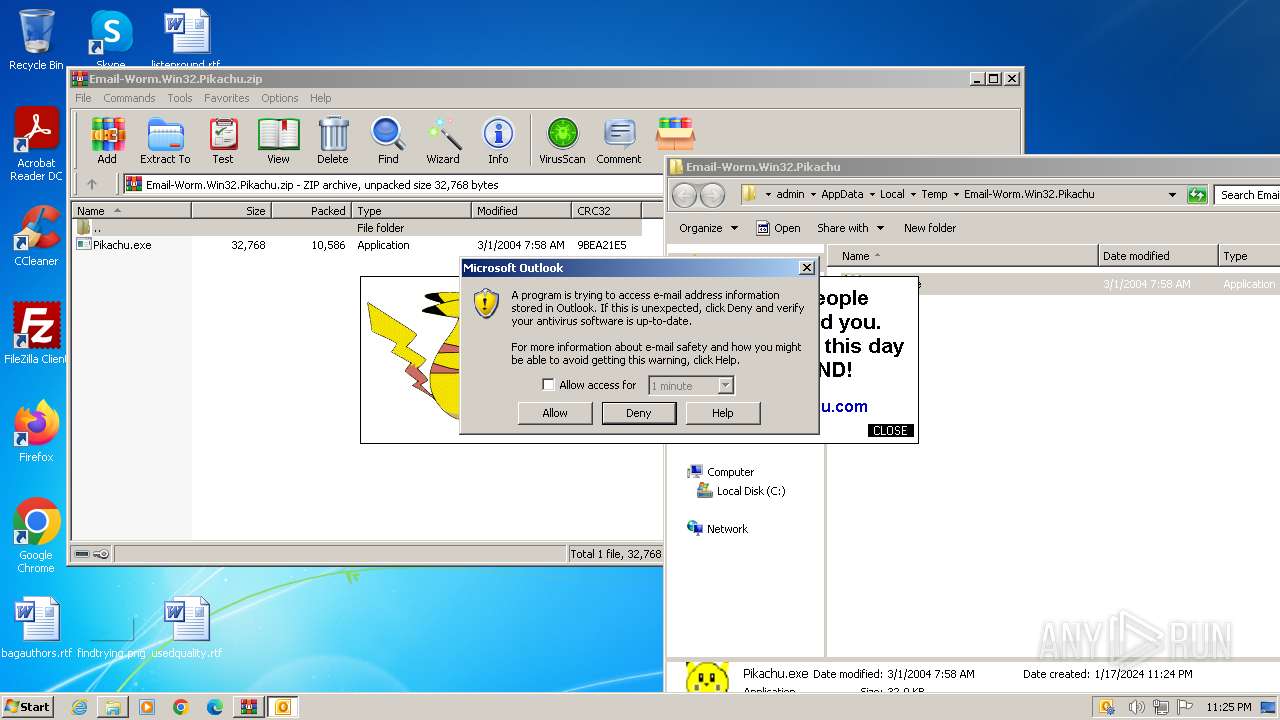The width and height of the screenshot is (1280, 720).
Task: Click the Explorer refresh button
Action: tap(1197, 195)
